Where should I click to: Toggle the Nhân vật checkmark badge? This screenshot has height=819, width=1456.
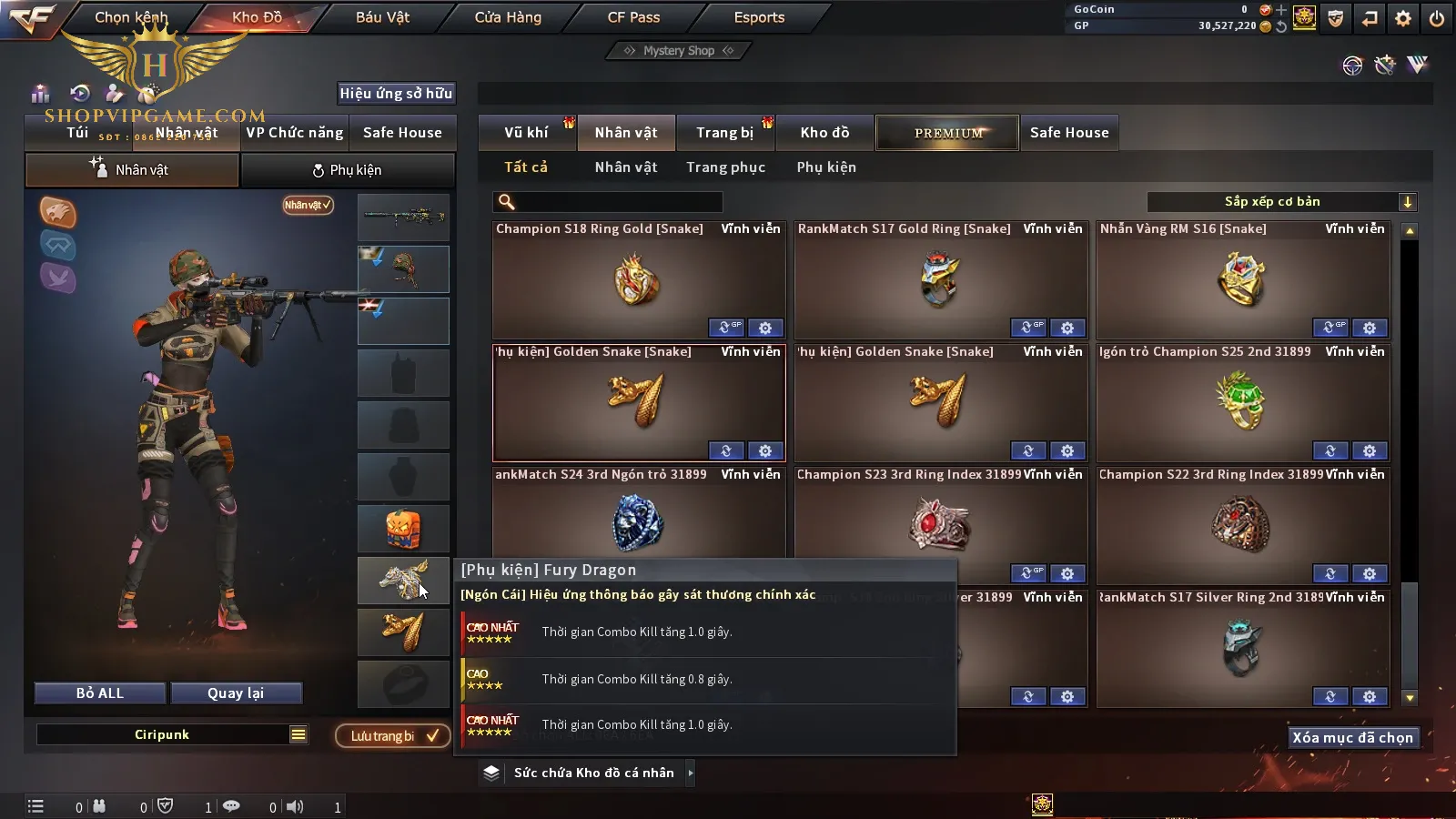[x=308, y=205]
